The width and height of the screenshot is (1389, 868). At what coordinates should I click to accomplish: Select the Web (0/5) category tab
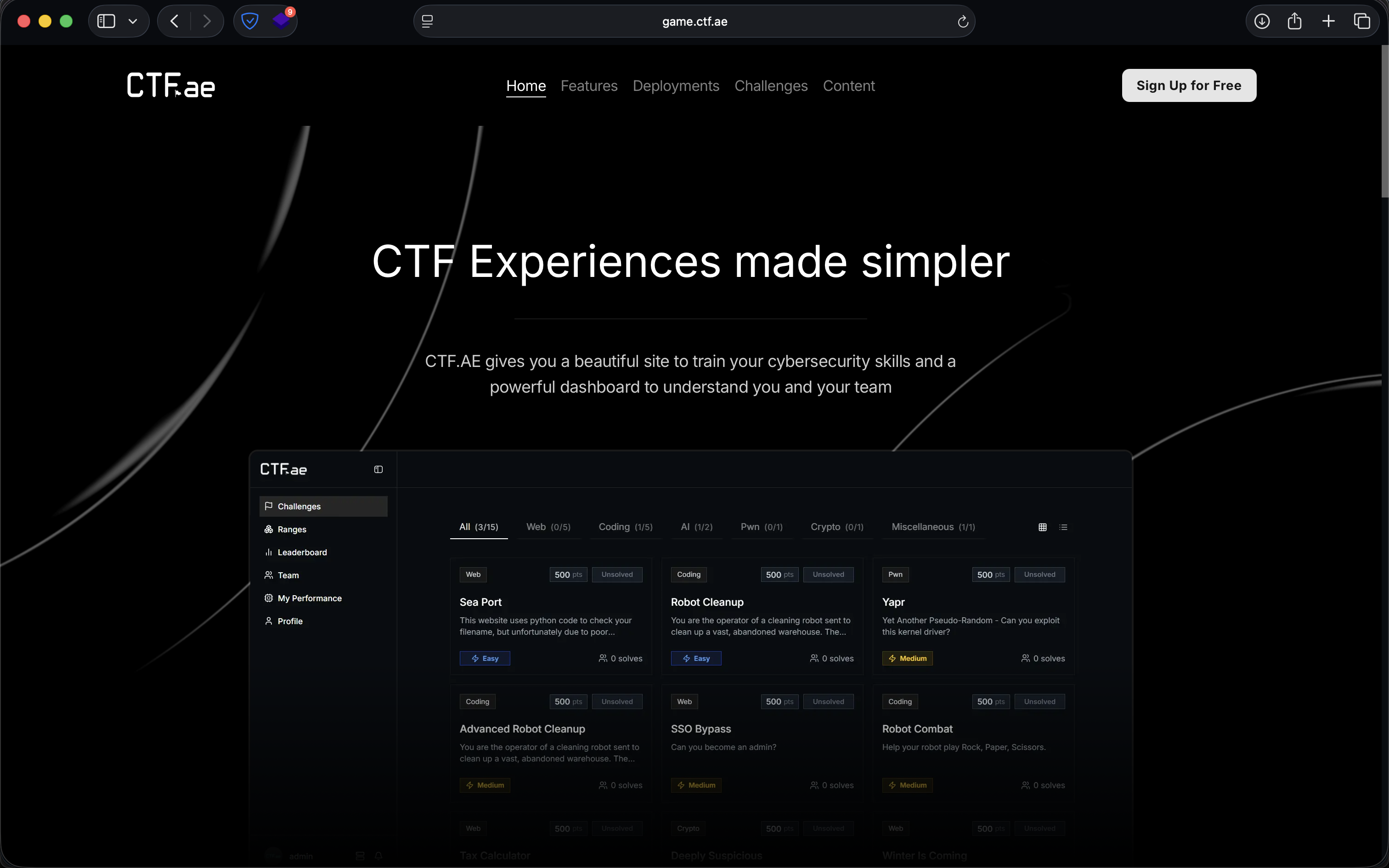tap(548, 527)
